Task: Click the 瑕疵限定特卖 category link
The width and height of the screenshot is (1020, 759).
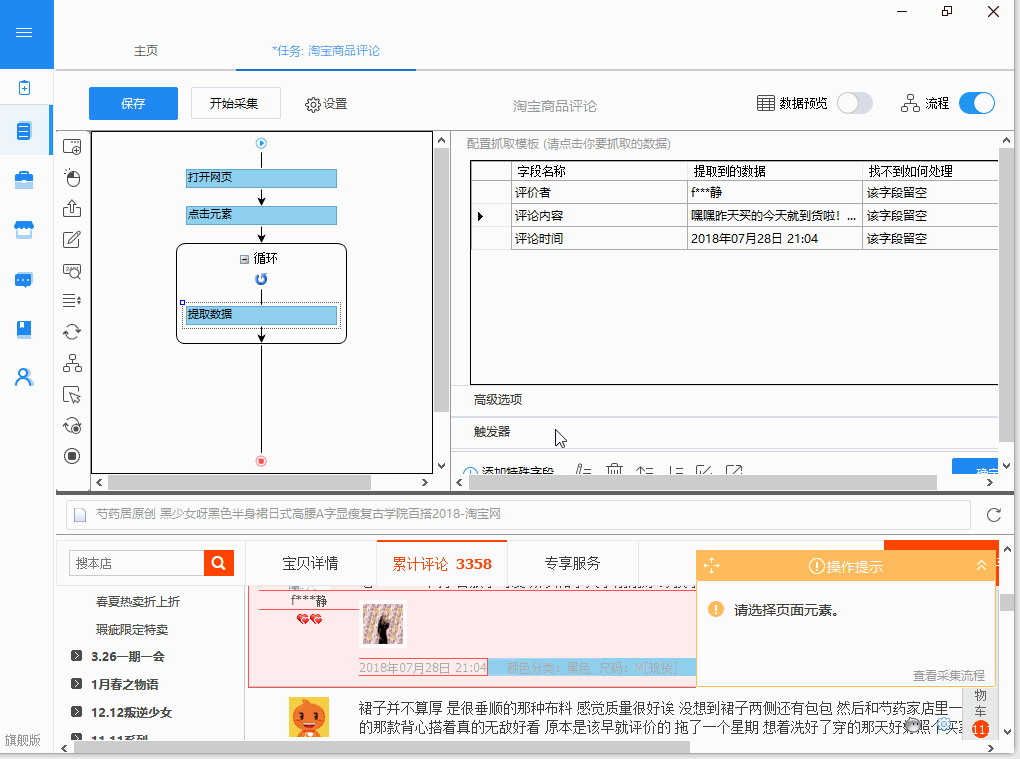Action: tap(131, 630)
